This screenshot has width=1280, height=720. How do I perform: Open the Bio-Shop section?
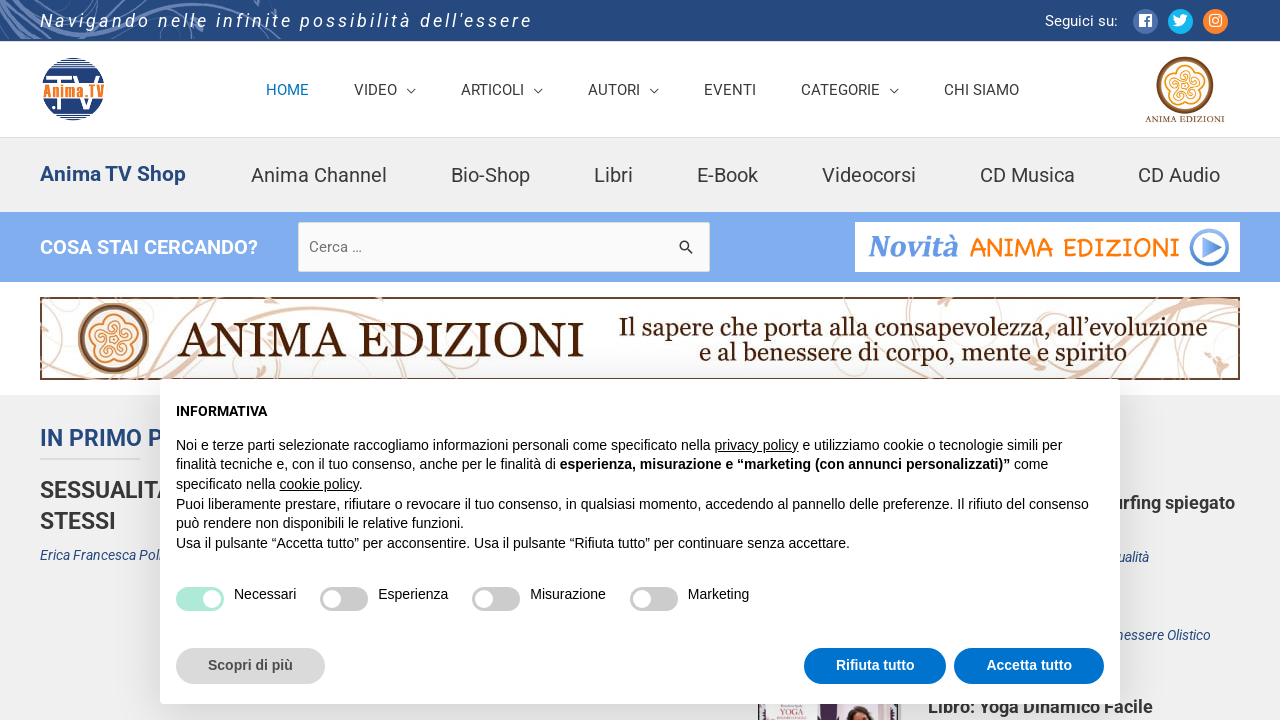tap(490, 175)
